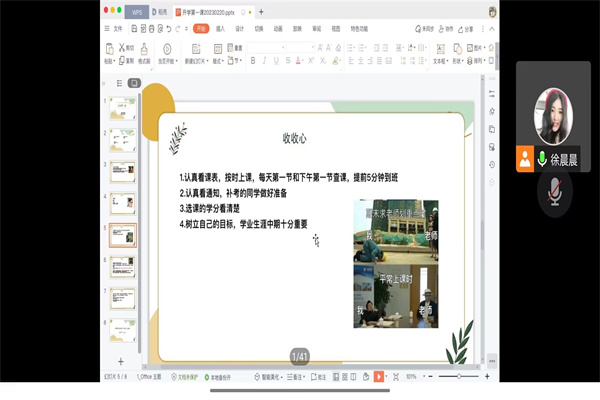
Task: Click the orange slideshow play button in status bar
Action: tap(379, 376)
